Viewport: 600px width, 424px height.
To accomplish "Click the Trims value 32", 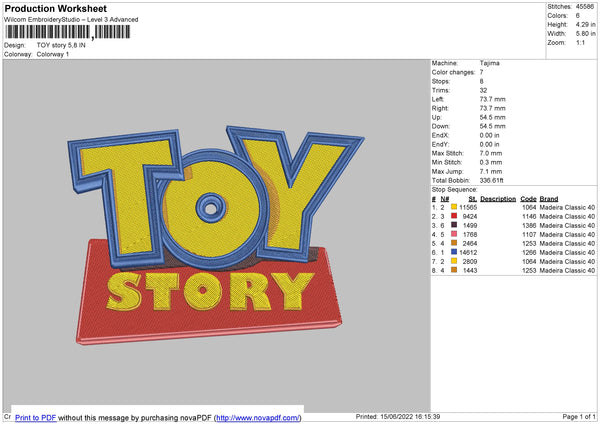I will point(483,90).
